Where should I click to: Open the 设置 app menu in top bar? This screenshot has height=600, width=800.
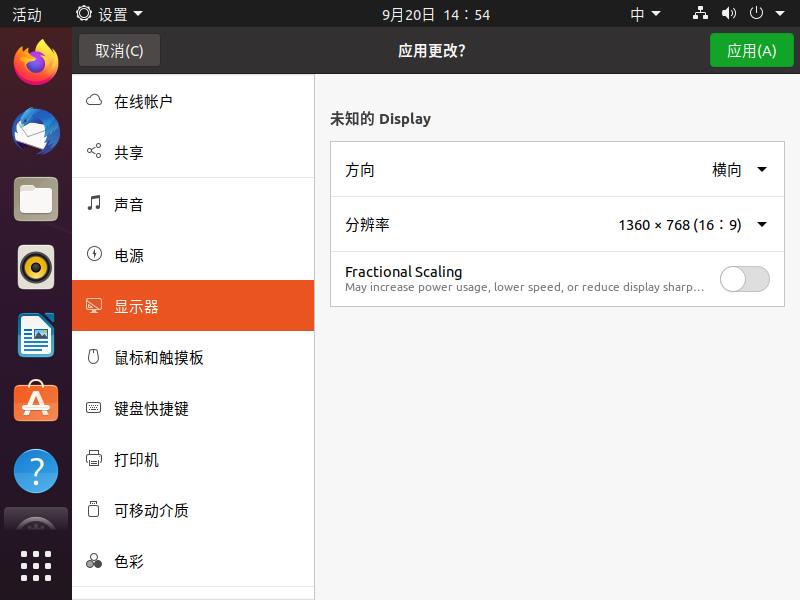point(109,14)
